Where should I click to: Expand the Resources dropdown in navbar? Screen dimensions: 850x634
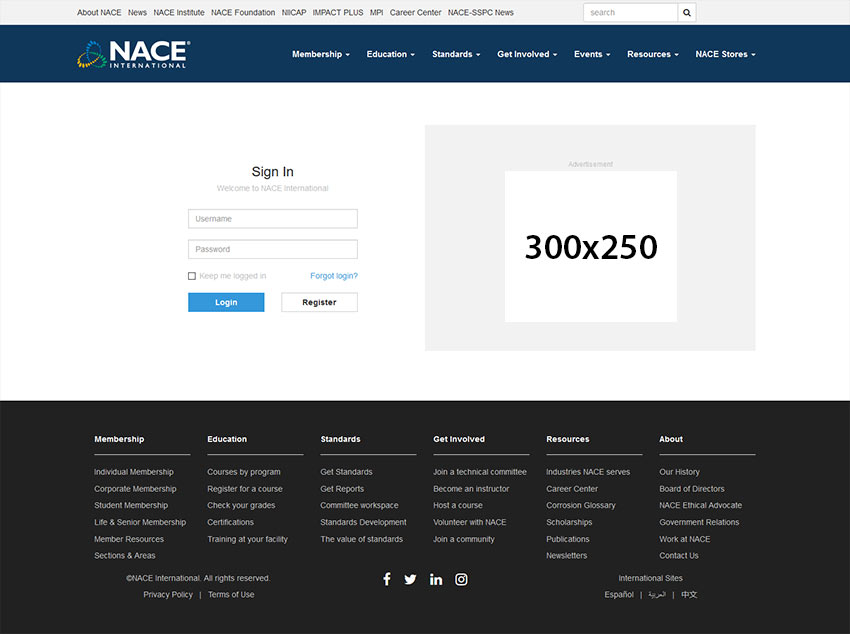point(653,54)
